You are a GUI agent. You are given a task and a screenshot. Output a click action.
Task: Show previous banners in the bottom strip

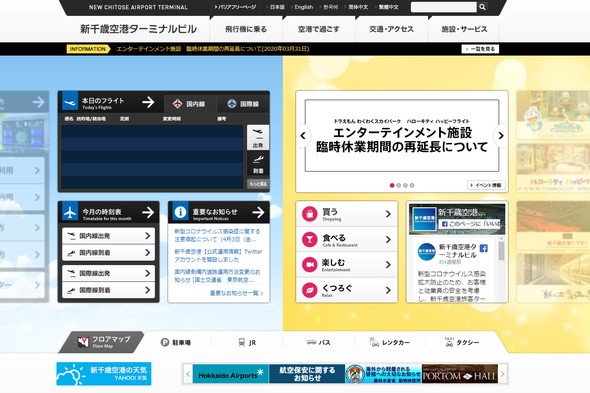(x=187, y=374)
